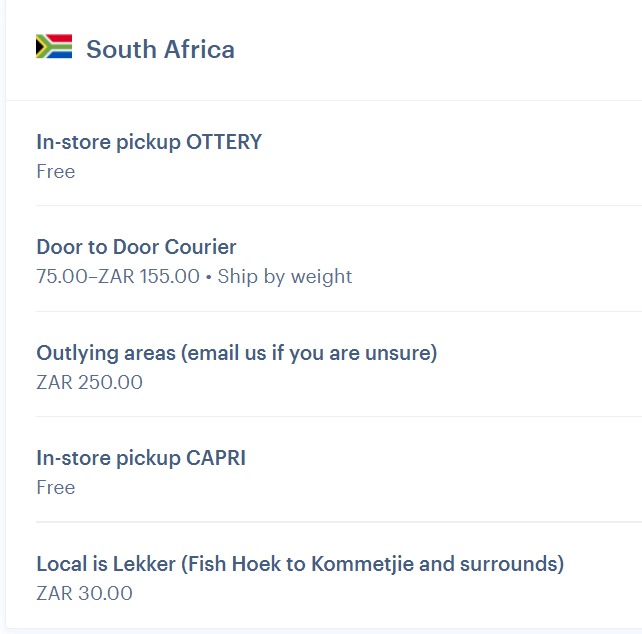The image size is (642, 634).
Task: Select the word CAPRI in pickup rate
Action: [x=216, y=458]
